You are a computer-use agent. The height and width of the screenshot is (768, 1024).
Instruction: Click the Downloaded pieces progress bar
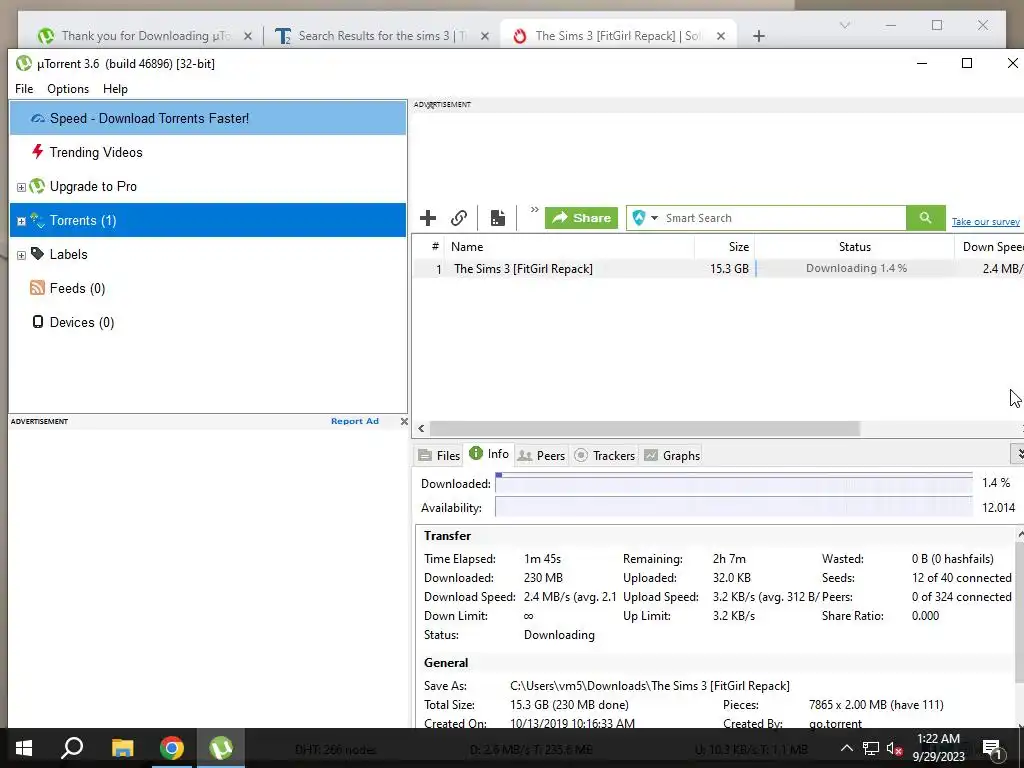point(733,483)
